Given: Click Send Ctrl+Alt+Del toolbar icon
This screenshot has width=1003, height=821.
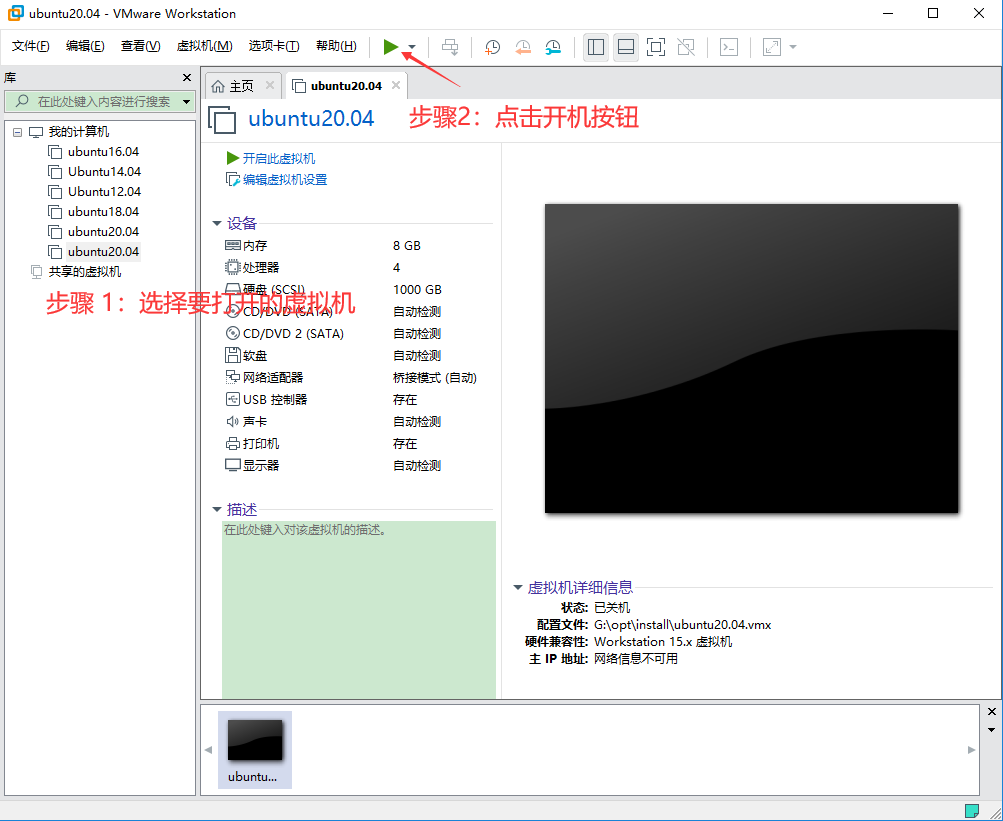Looking at the screenshot, I should [450, 47].
